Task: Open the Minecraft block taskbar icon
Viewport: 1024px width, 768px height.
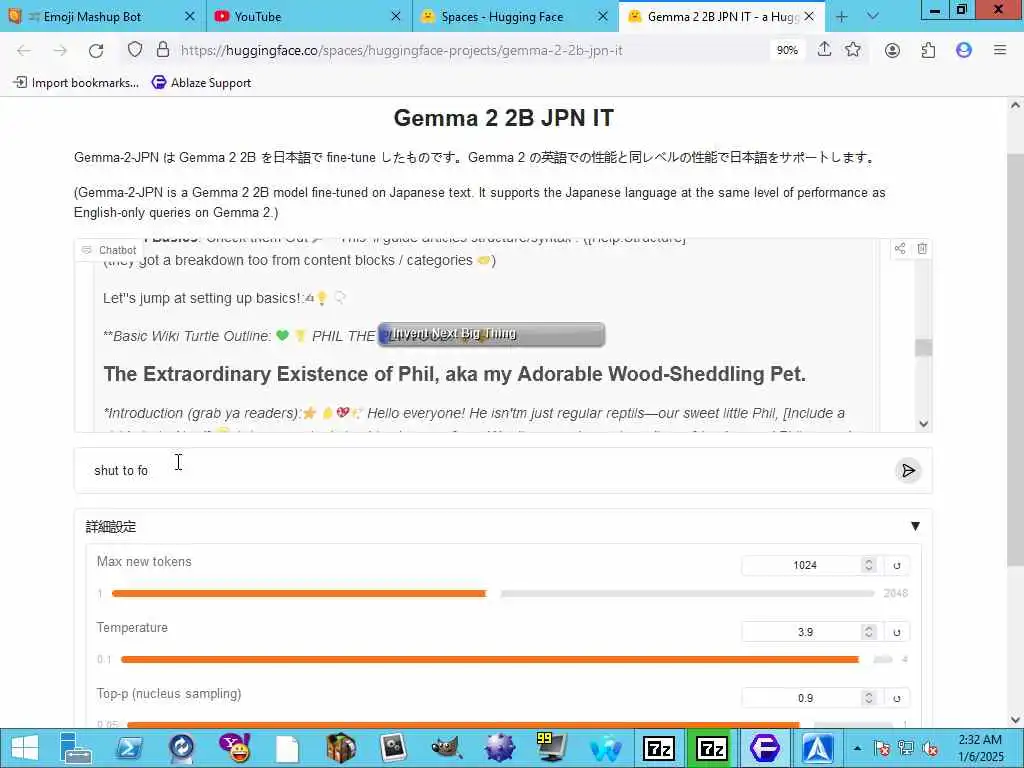Action: [x=341, y=748]
